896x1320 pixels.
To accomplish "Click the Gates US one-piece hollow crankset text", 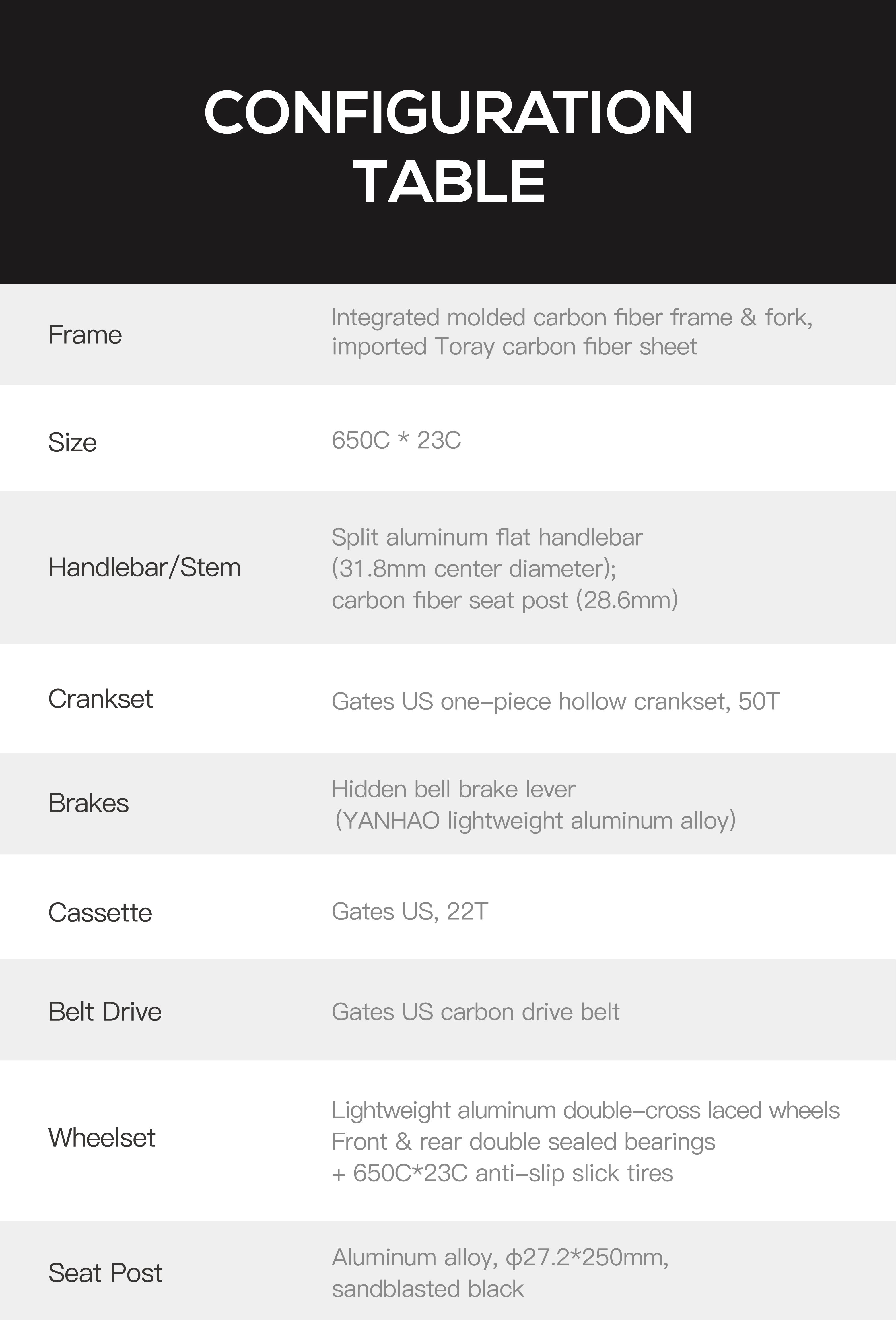I will click(556, 701).
